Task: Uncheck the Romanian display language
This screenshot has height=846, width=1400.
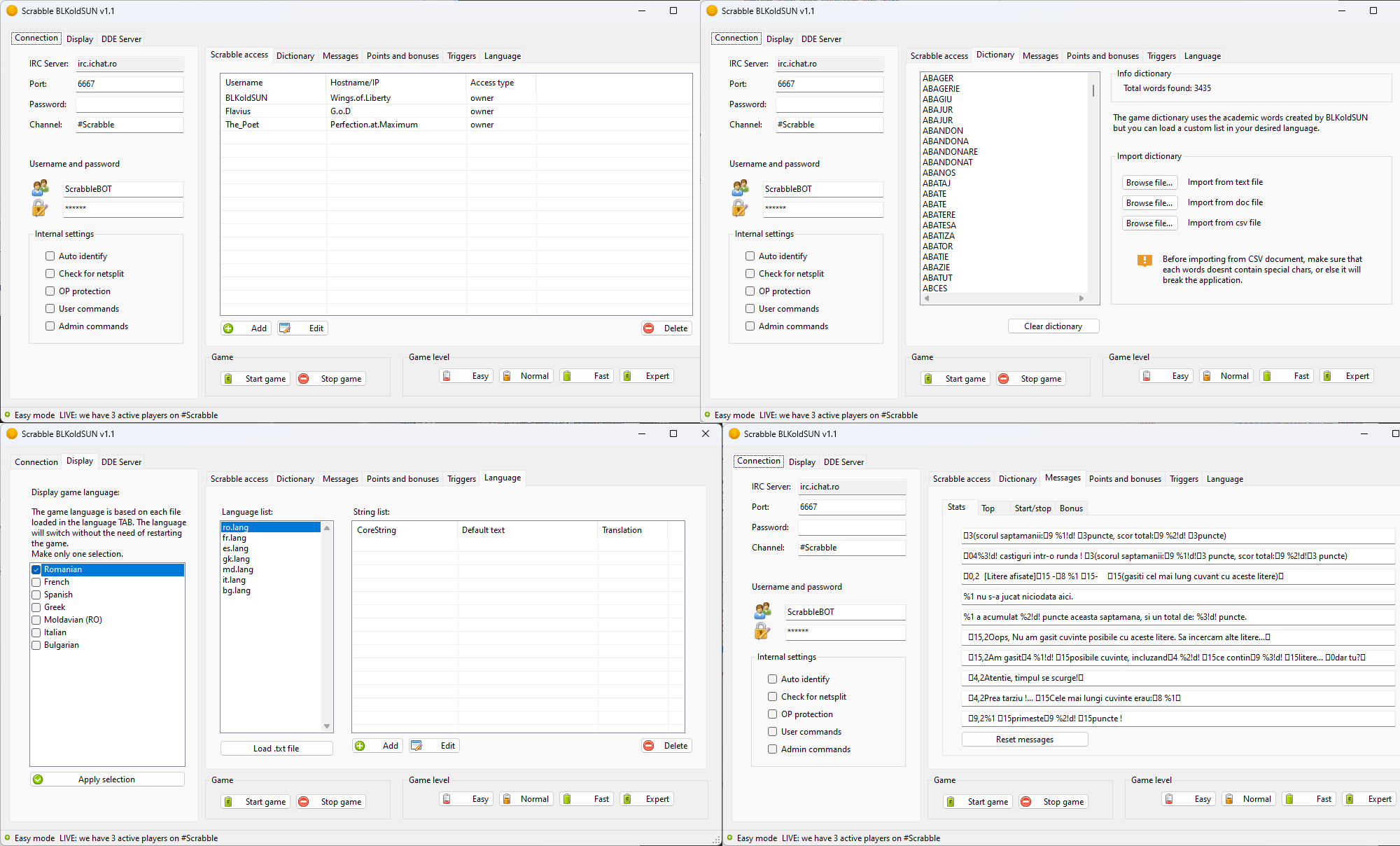Action: (36, 570)
